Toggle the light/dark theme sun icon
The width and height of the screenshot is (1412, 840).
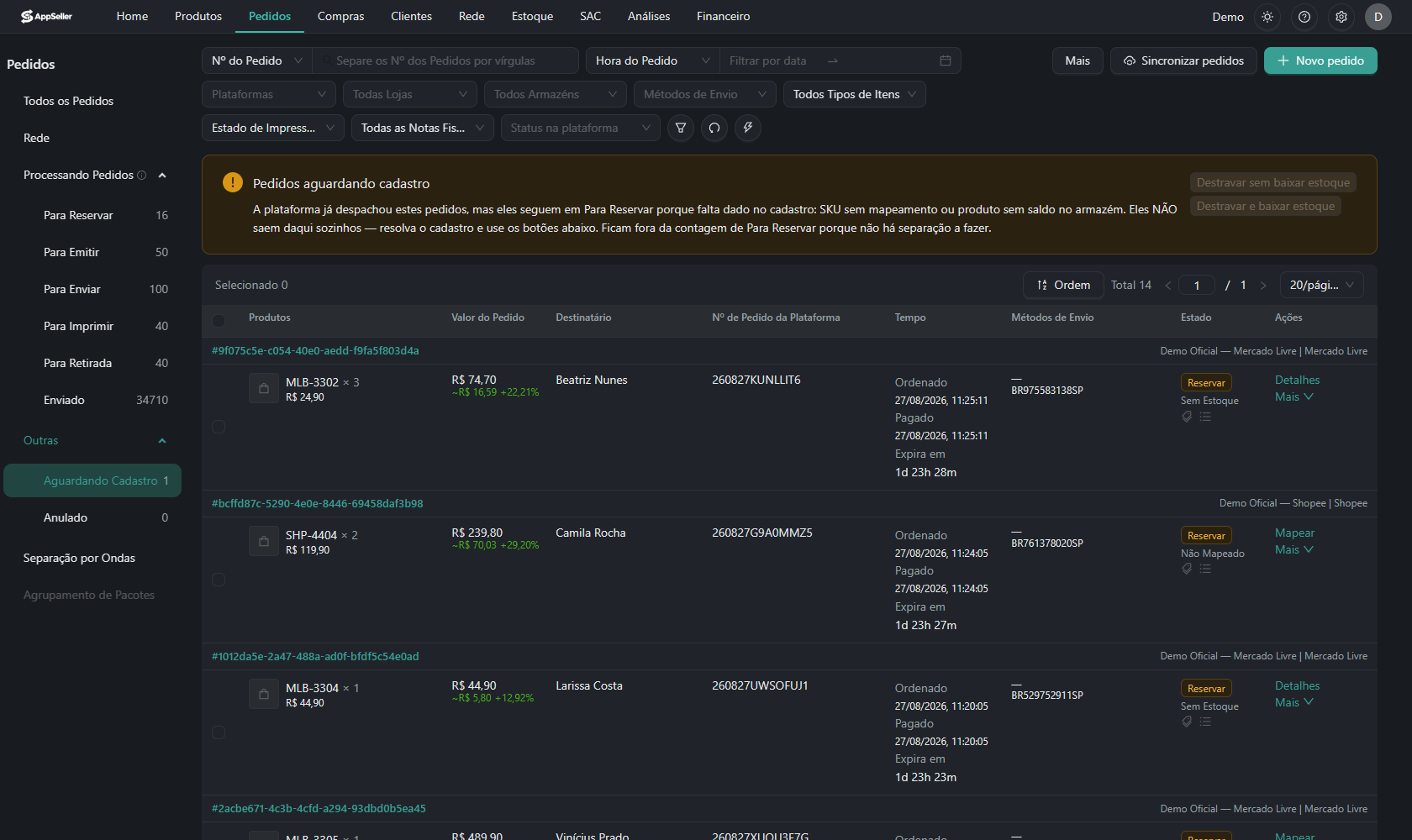pyautogui.click(x=1267, y=17)
